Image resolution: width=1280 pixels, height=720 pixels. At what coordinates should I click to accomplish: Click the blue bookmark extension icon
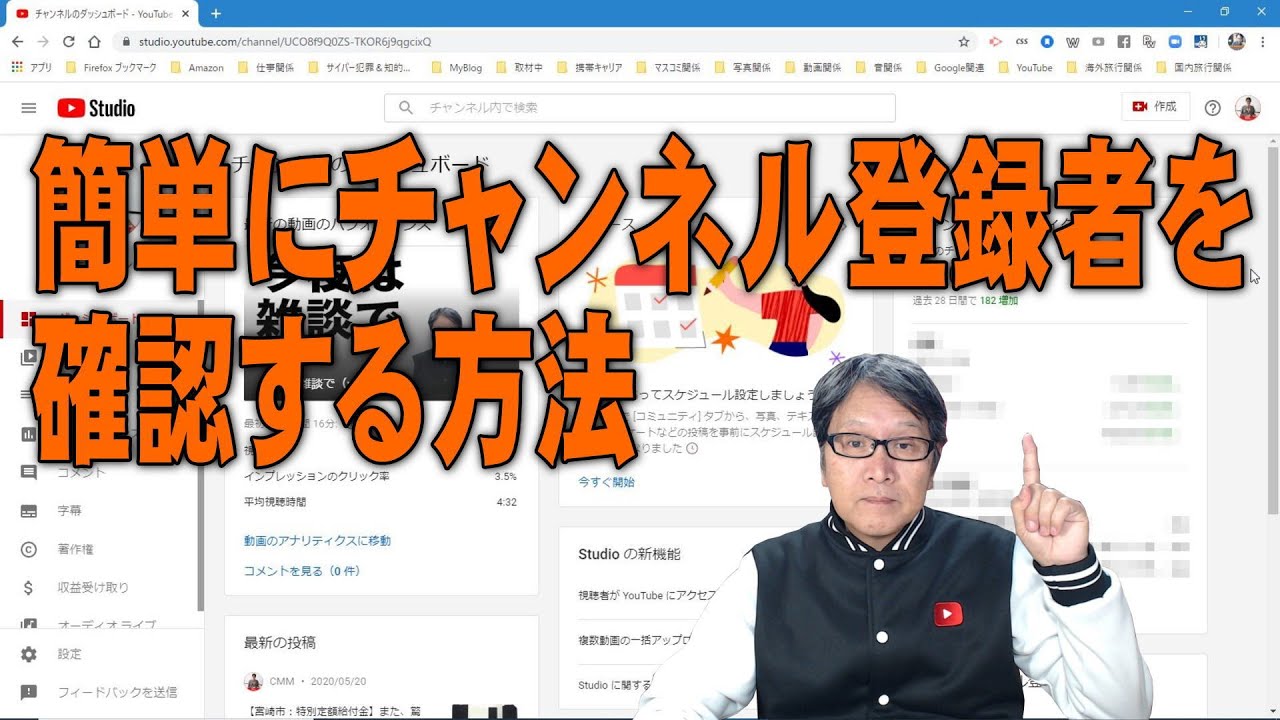click(x=1047, y=42)
